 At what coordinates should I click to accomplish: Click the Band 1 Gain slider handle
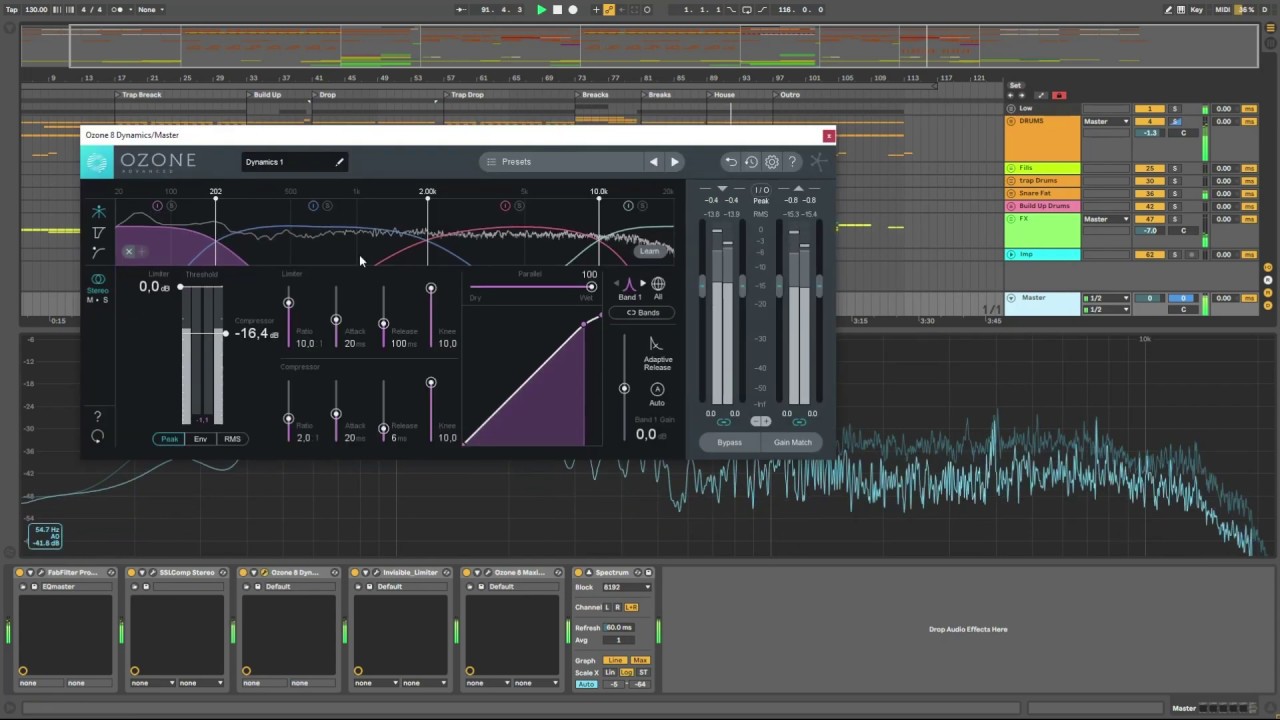pyautogui.click(x=624, y=388)
